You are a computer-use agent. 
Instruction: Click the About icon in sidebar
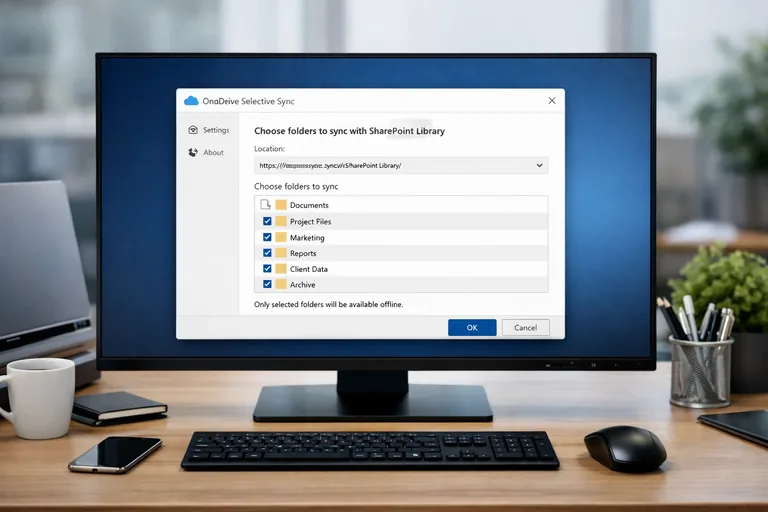pos(193,152)
